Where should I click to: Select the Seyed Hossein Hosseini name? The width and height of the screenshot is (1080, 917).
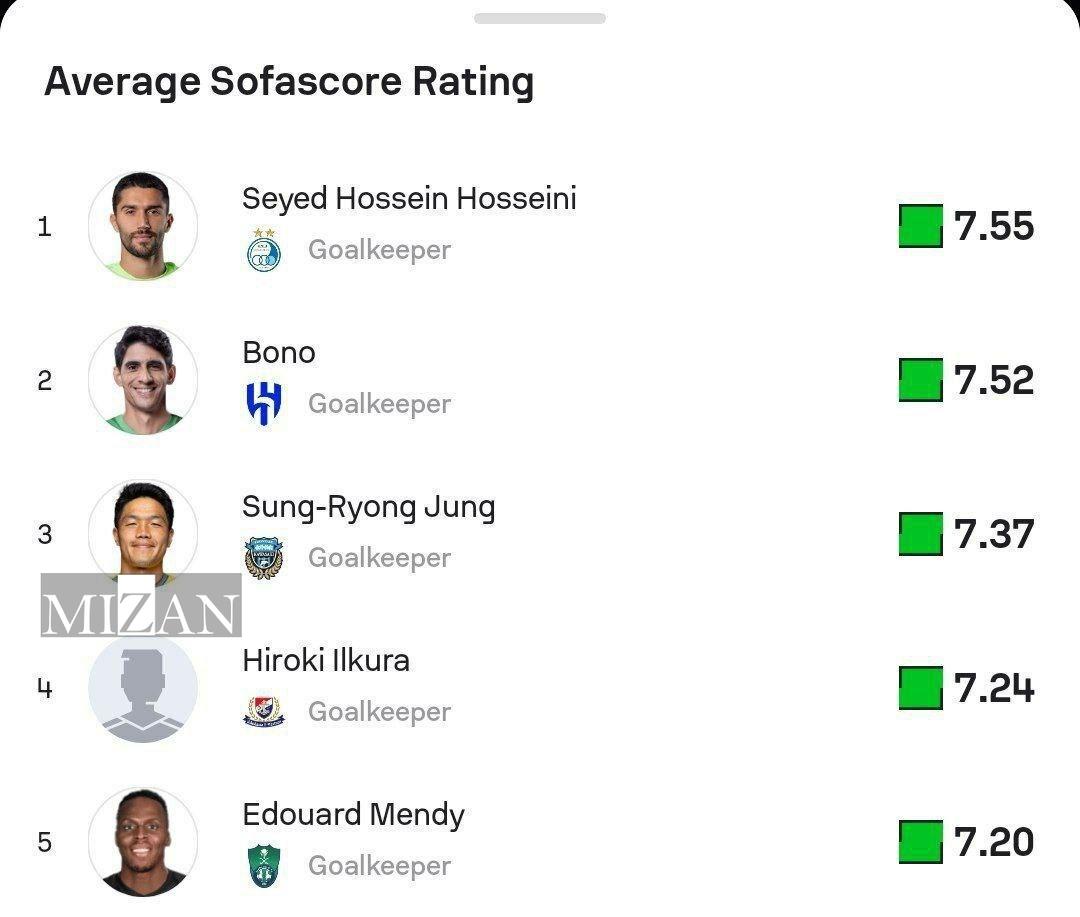coord(409,198)
